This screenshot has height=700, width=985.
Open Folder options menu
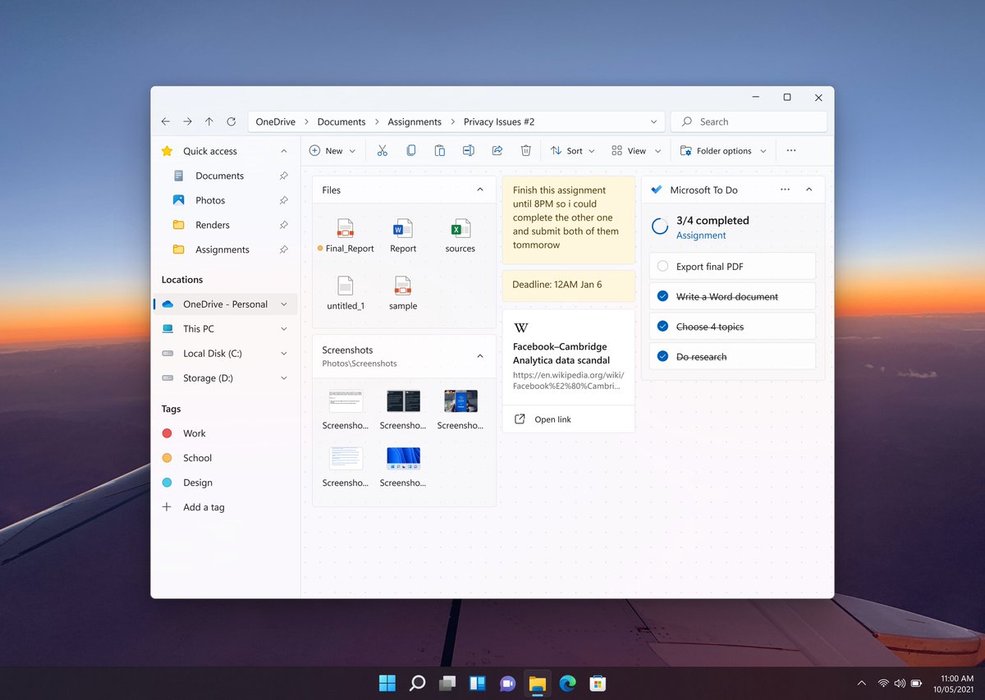(723, 151)
